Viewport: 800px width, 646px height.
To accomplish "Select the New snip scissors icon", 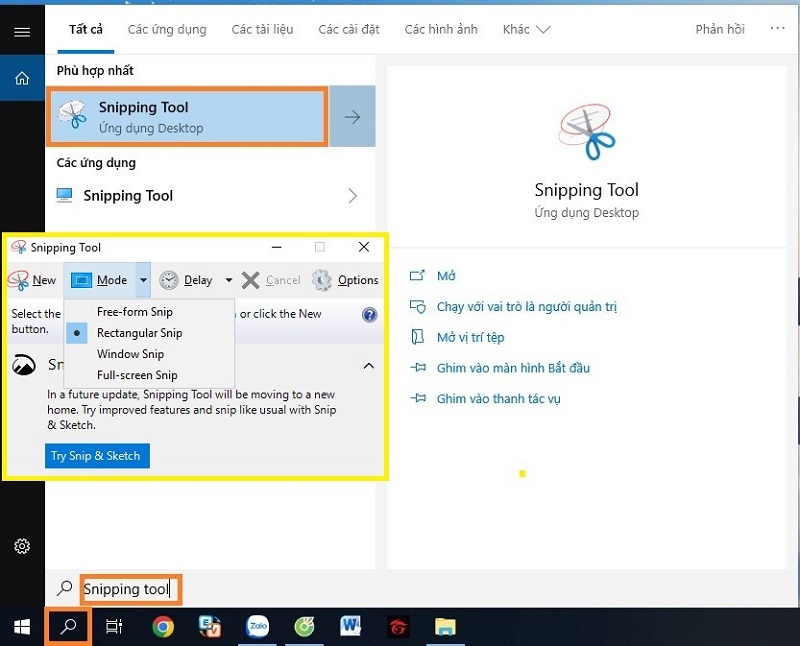I will point(18,280).
